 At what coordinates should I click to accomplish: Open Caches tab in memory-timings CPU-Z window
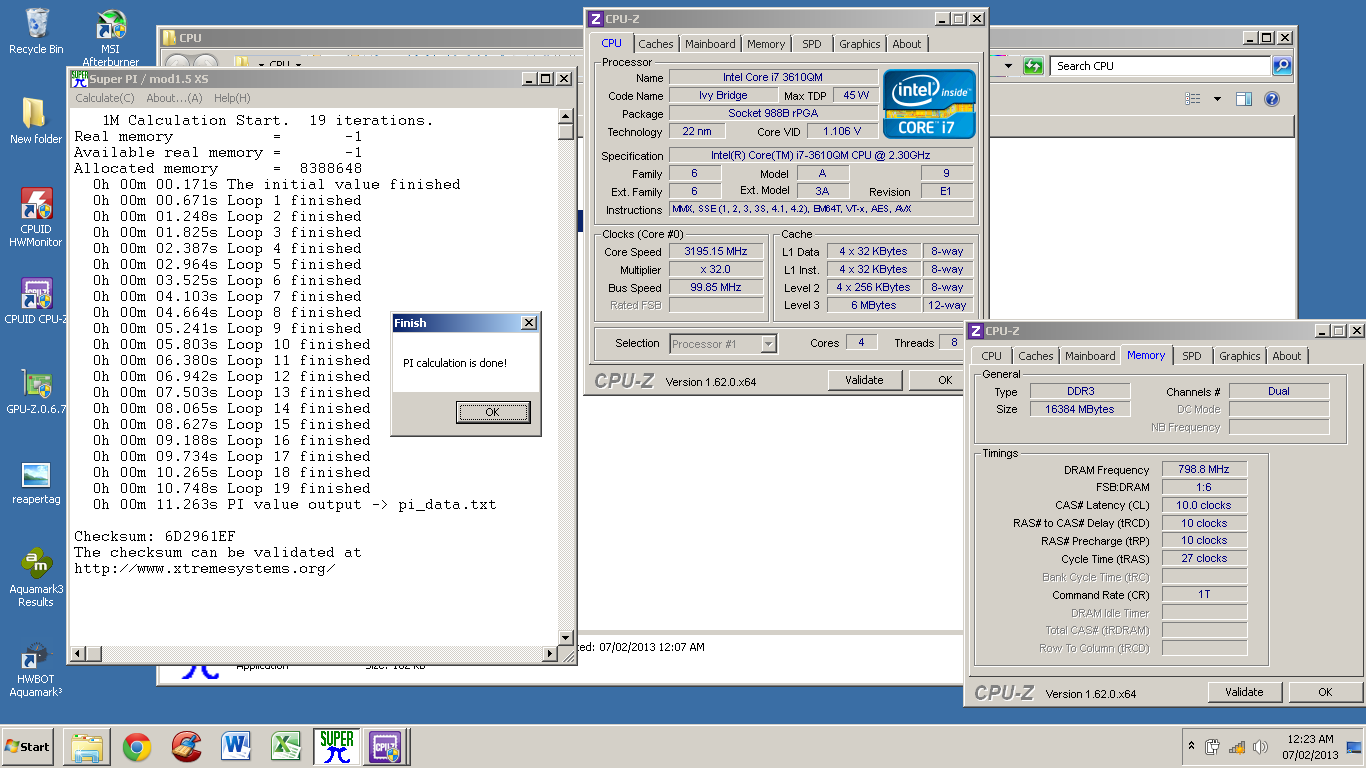(x=1036, y=356)
